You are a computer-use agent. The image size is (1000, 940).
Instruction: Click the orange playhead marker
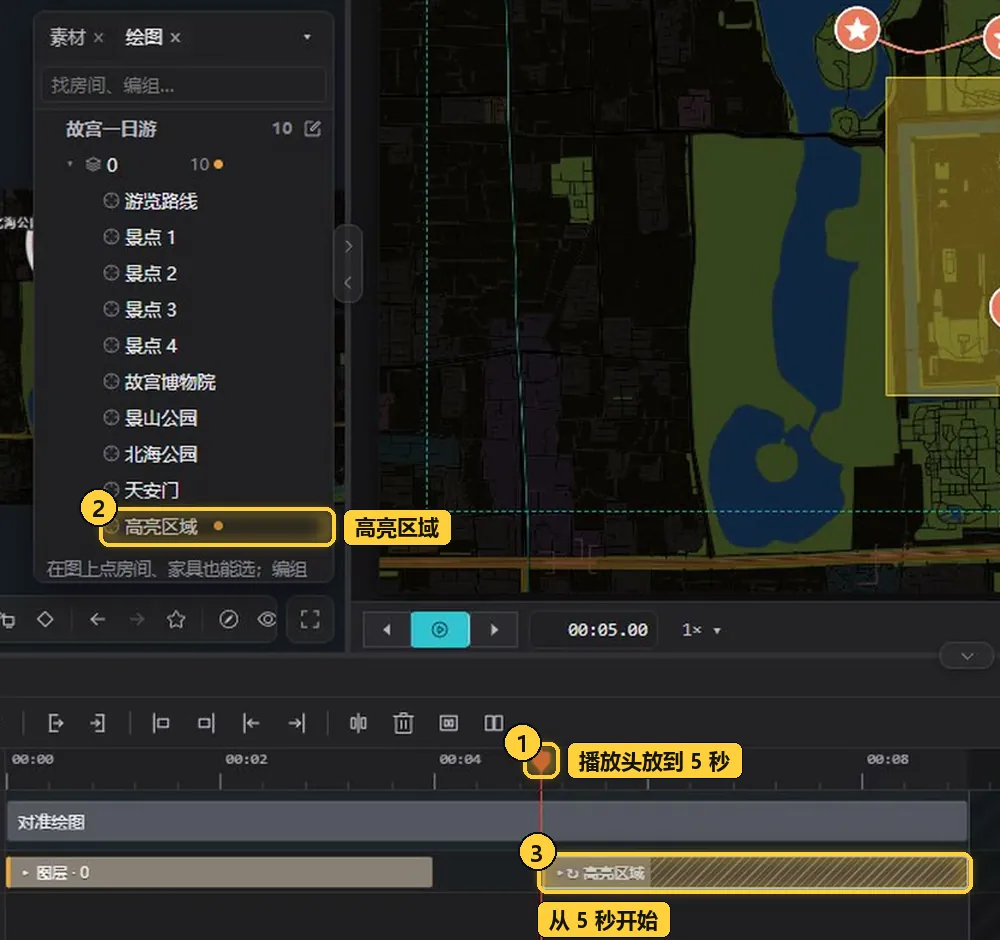tap(541, 760)
